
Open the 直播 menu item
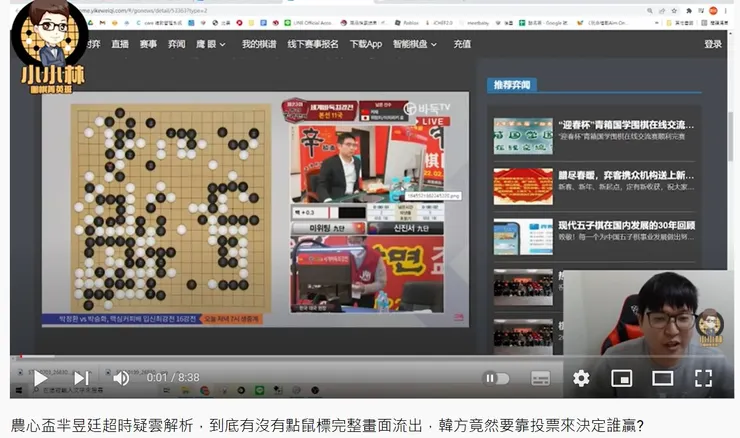(120, 44)
